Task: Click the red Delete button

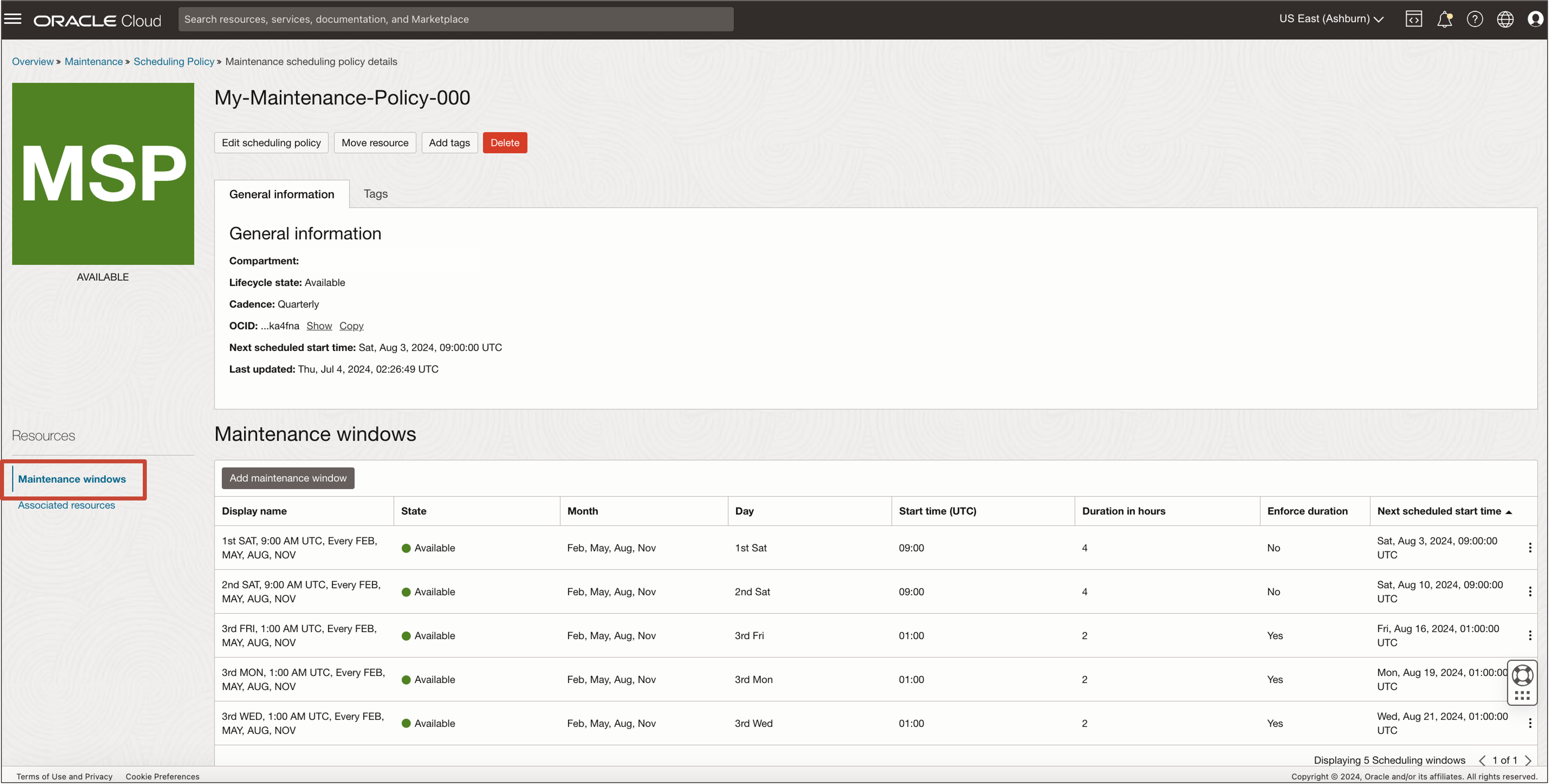Action: pyautogui.click(x=505, y=142)
